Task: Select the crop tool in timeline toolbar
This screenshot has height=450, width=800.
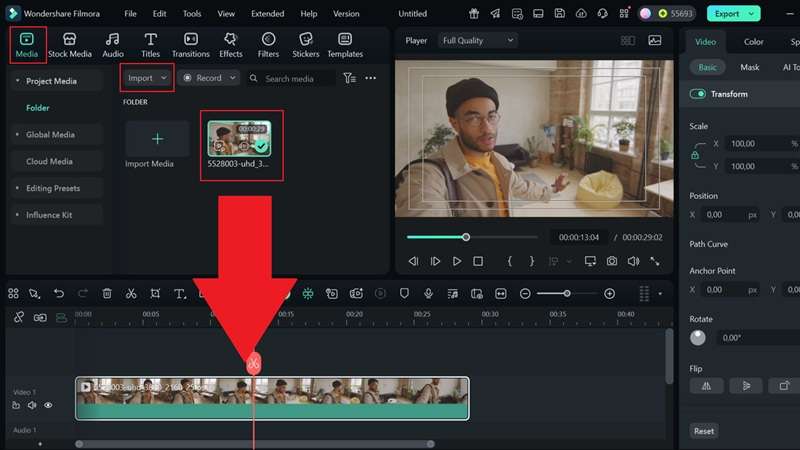Action: pos(155,293)
